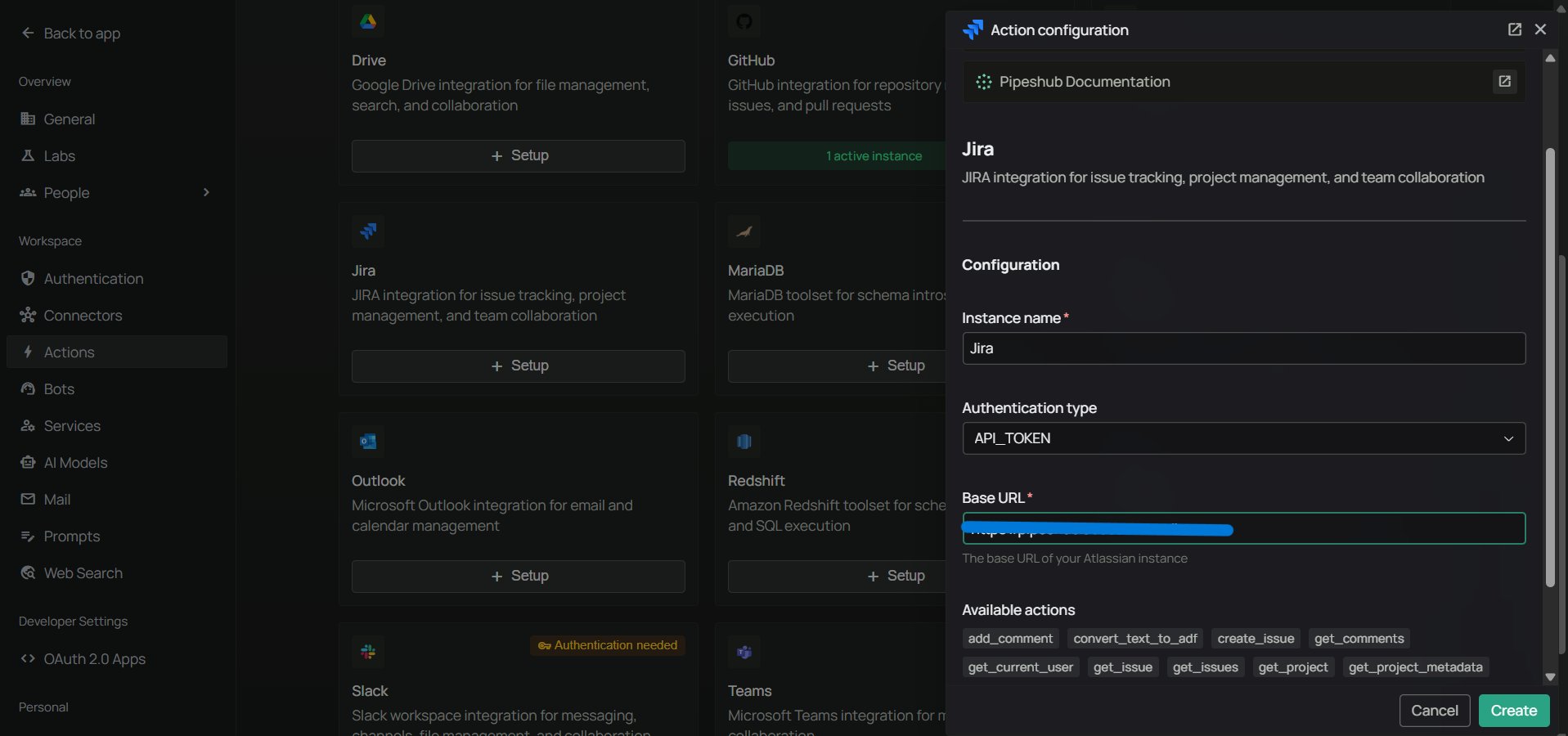Click the Authentication shield icon

[28, 278]
